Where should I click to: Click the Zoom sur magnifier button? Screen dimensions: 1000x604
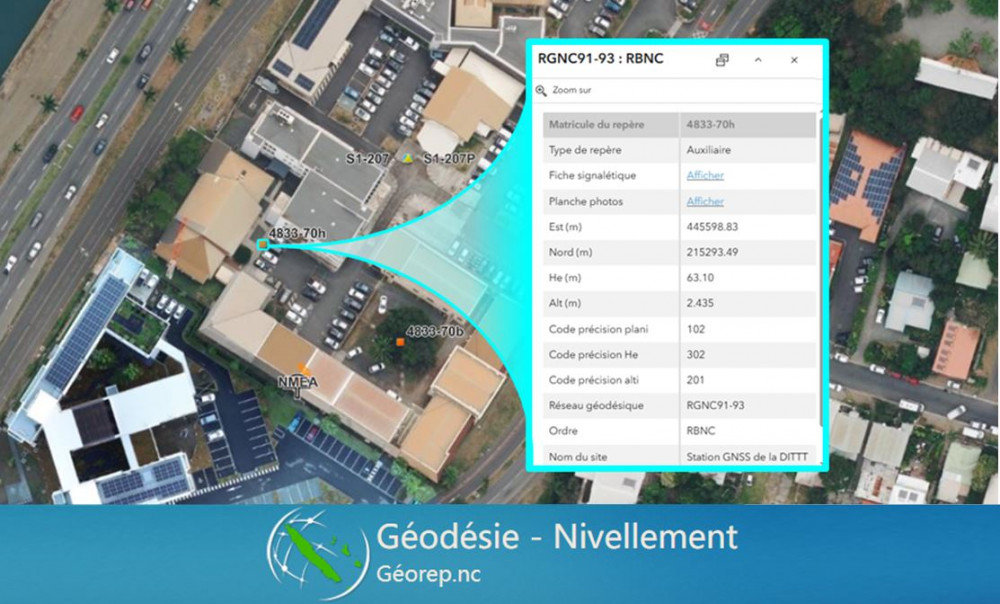coord(541,90)
